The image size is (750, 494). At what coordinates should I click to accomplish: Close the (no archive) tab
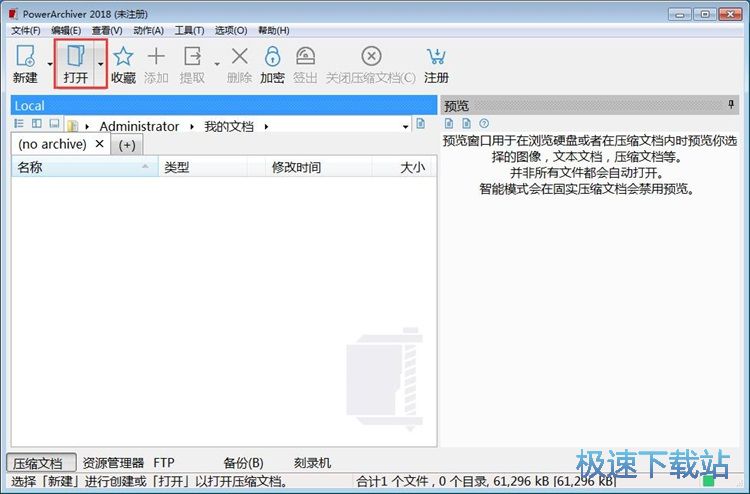[99, 143]
